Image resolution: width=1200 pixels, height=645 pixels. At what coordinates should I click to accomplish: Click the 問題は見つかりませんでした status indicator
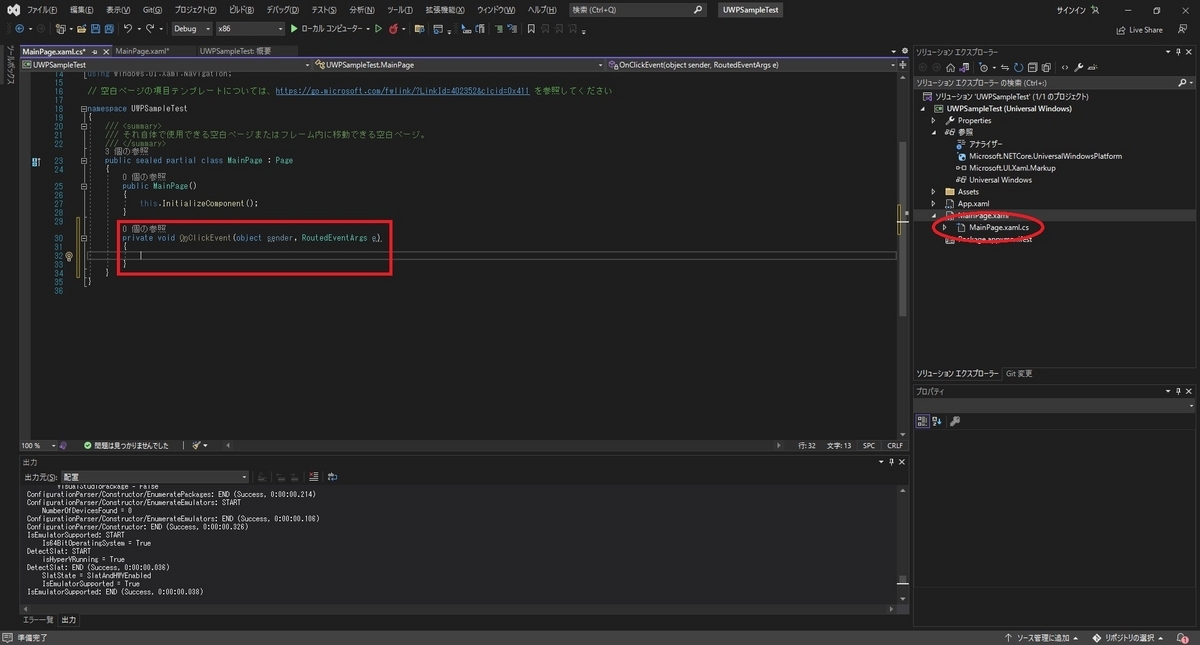pyautogui.click(x=126, y=445)
